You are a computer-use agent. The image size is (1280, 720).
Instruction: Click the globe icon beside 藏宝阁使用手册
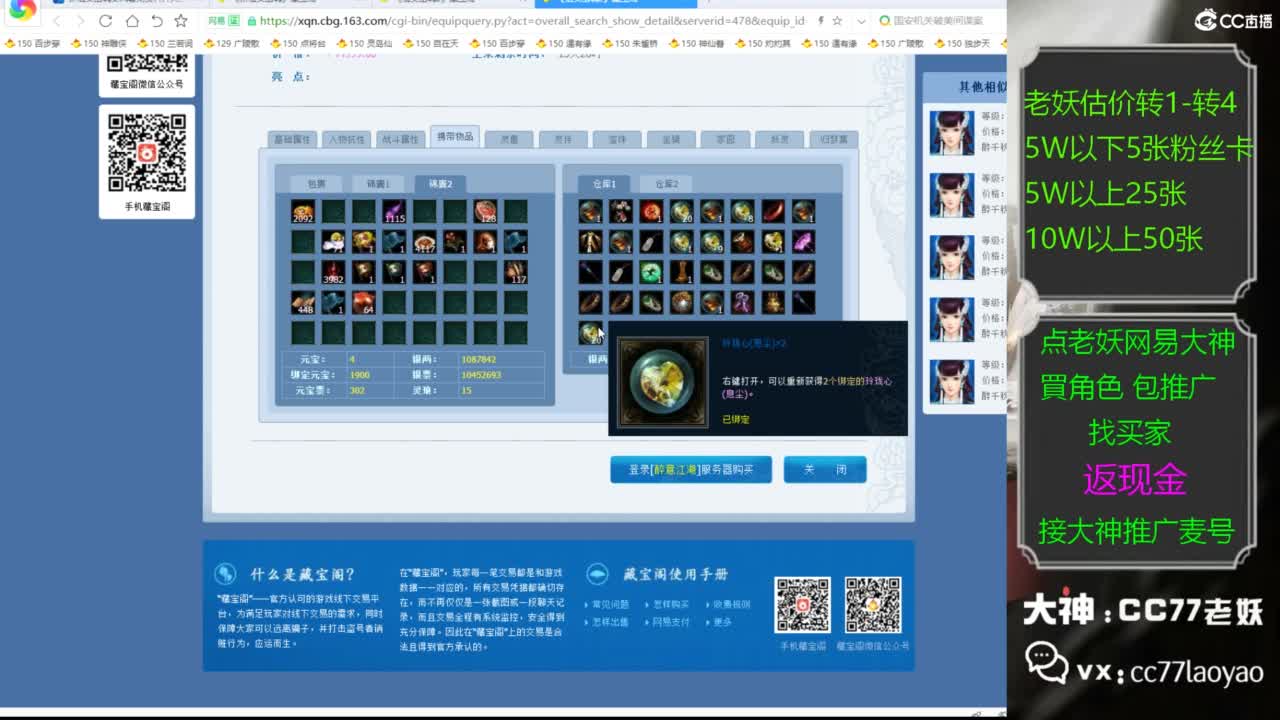tap(597, 573)
